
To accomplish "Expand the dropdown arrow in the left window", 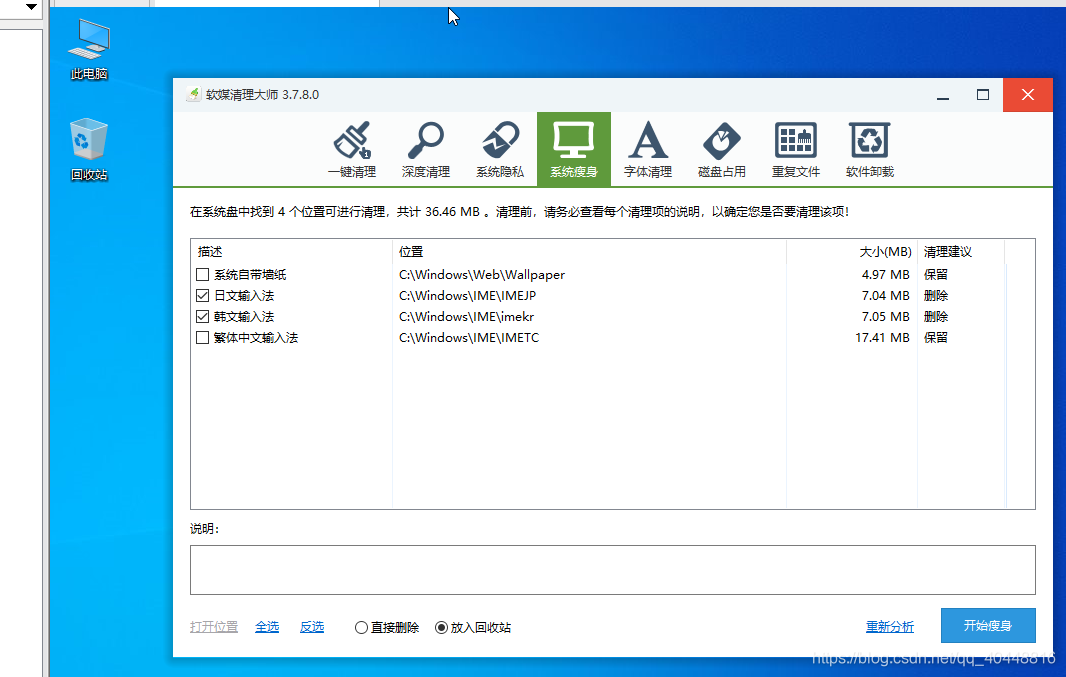I will tap(31, 7).
